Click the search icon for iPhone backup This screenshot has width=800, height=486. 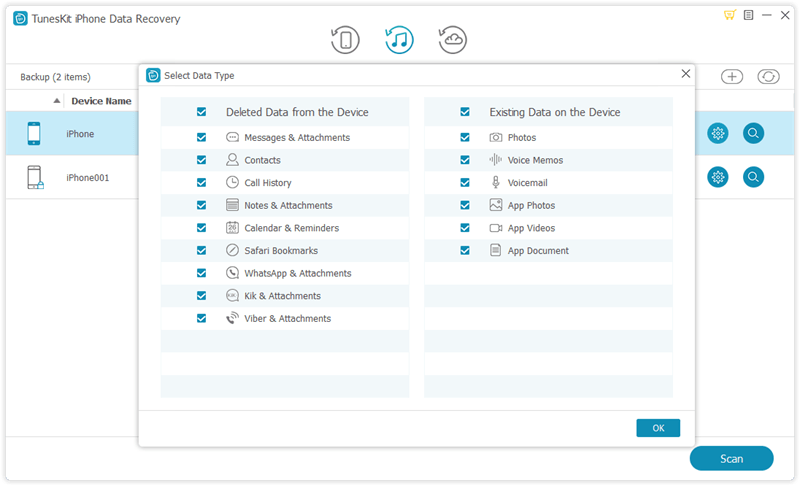click(x=753, y=133)
